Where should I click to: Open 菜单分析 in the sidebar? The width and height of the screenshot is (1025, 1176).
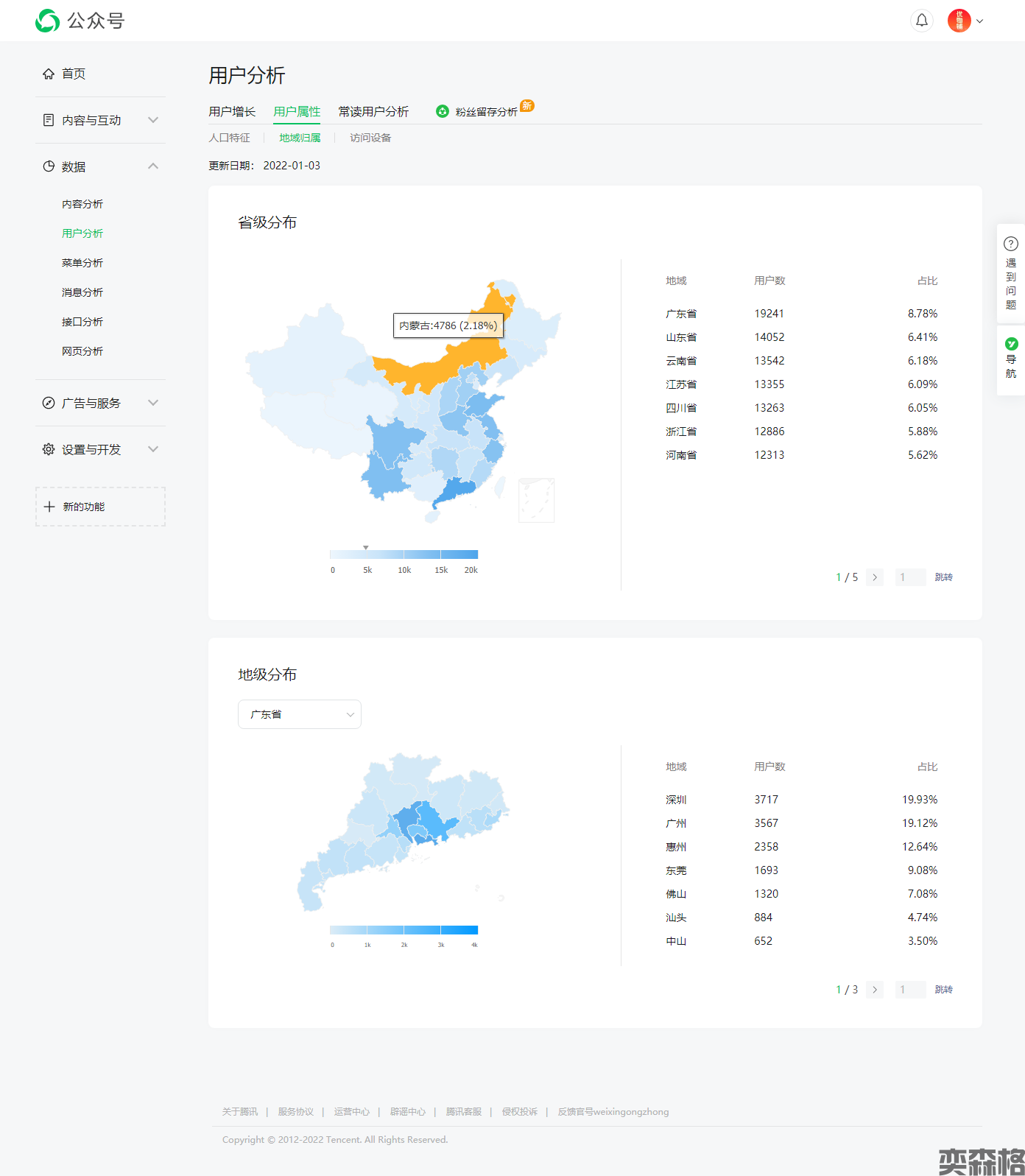[x=82, y=263]
